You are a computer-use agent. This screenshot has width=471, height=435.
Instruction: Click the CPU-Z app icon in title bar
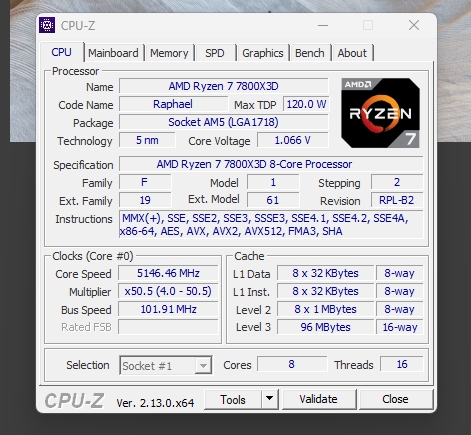tap(47, 25)
